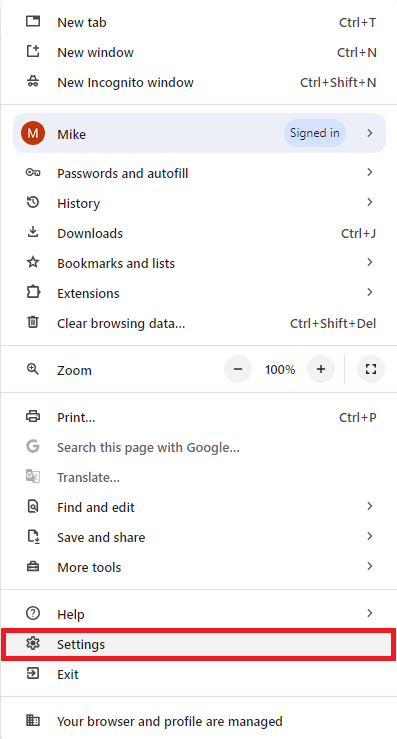Click the greyed Translate... text

pyautogui.click(x=88, y=477)
